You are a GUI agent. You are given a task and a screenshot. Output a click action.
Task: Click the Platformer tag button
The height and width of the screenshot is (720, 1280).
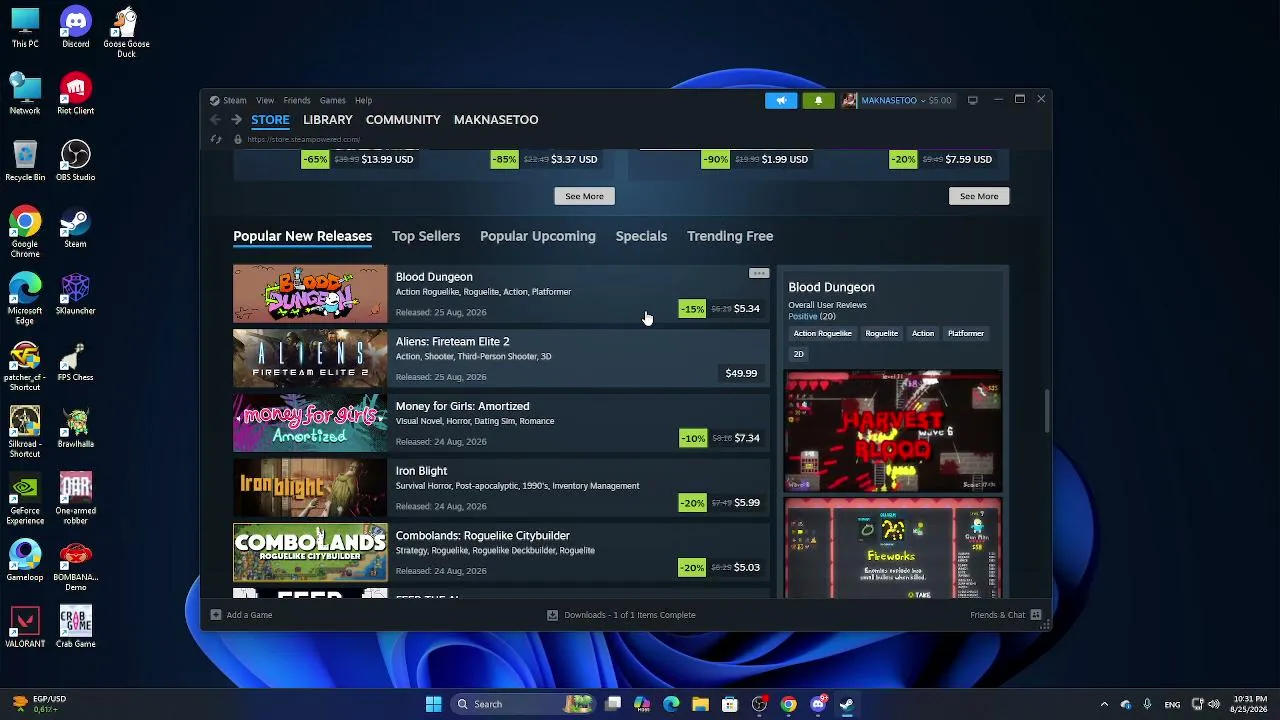(966, 334)
